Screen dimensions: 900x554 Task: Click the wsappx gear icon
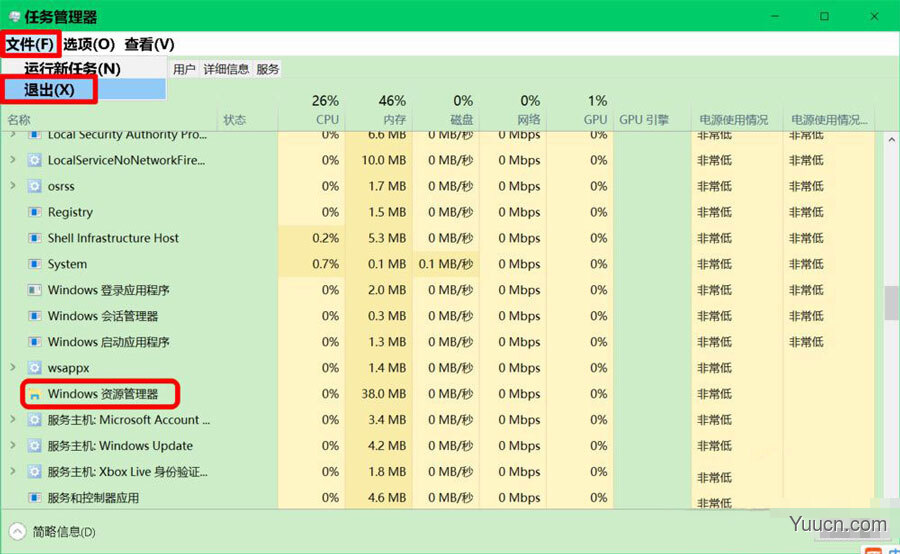(x=34, y=367)
